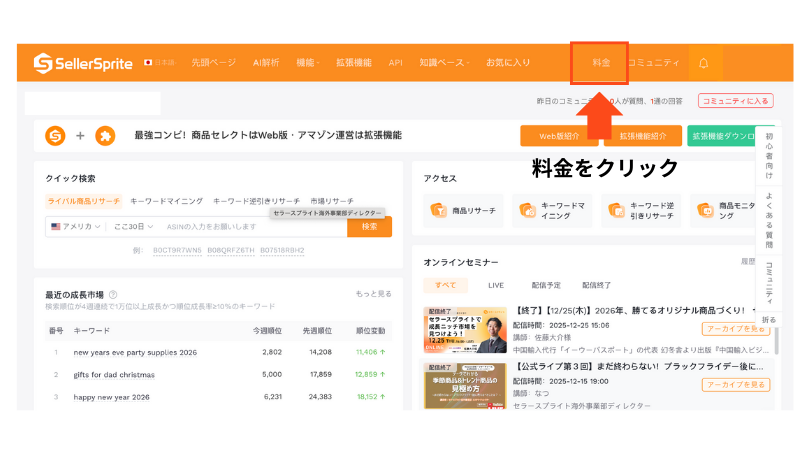Viewport: 810px width, 454px height.
Task: Click the orange S circle icon in banner
Action: click(55, 135)
